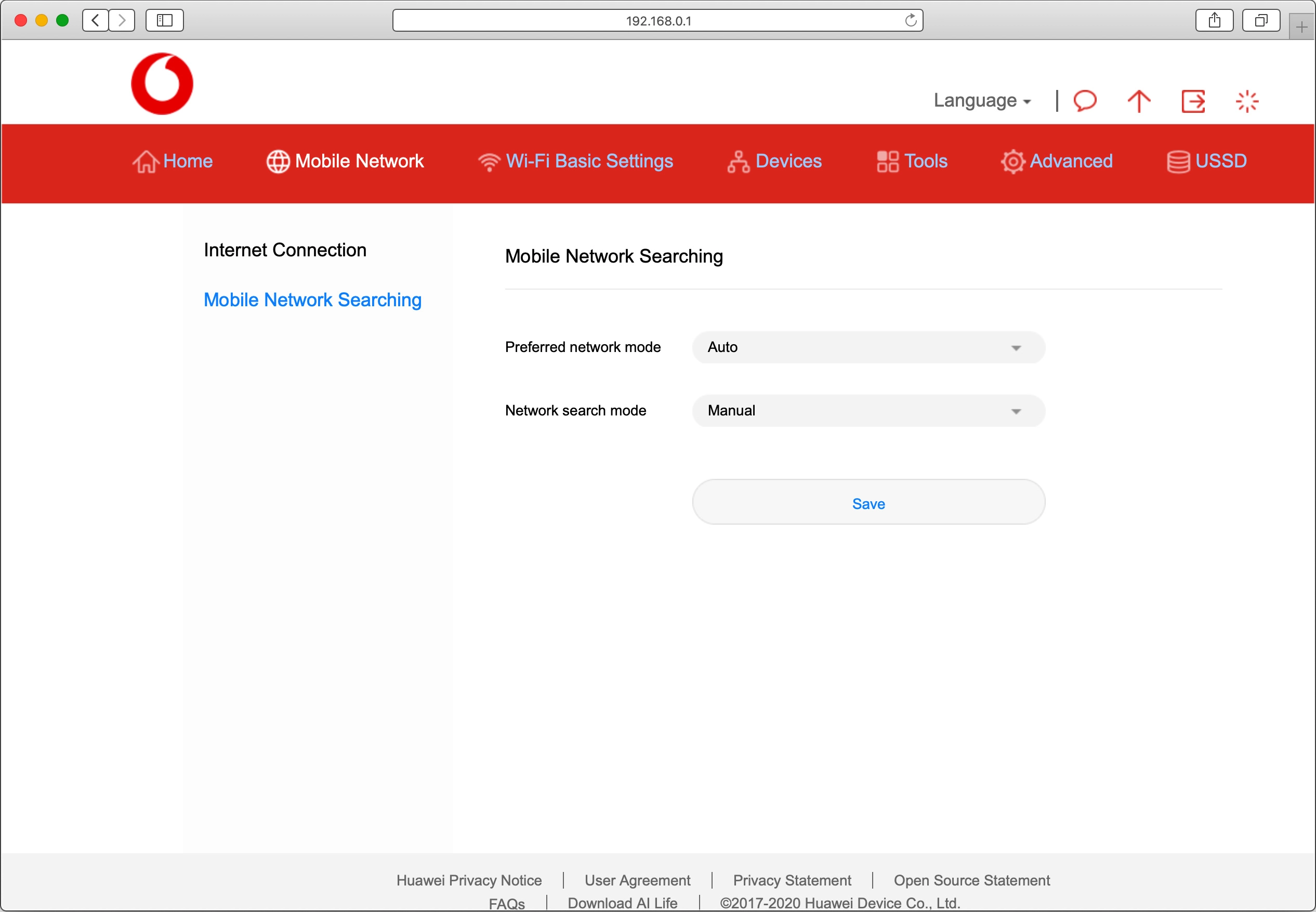Go back with Safari back arrow

(96, 21)
